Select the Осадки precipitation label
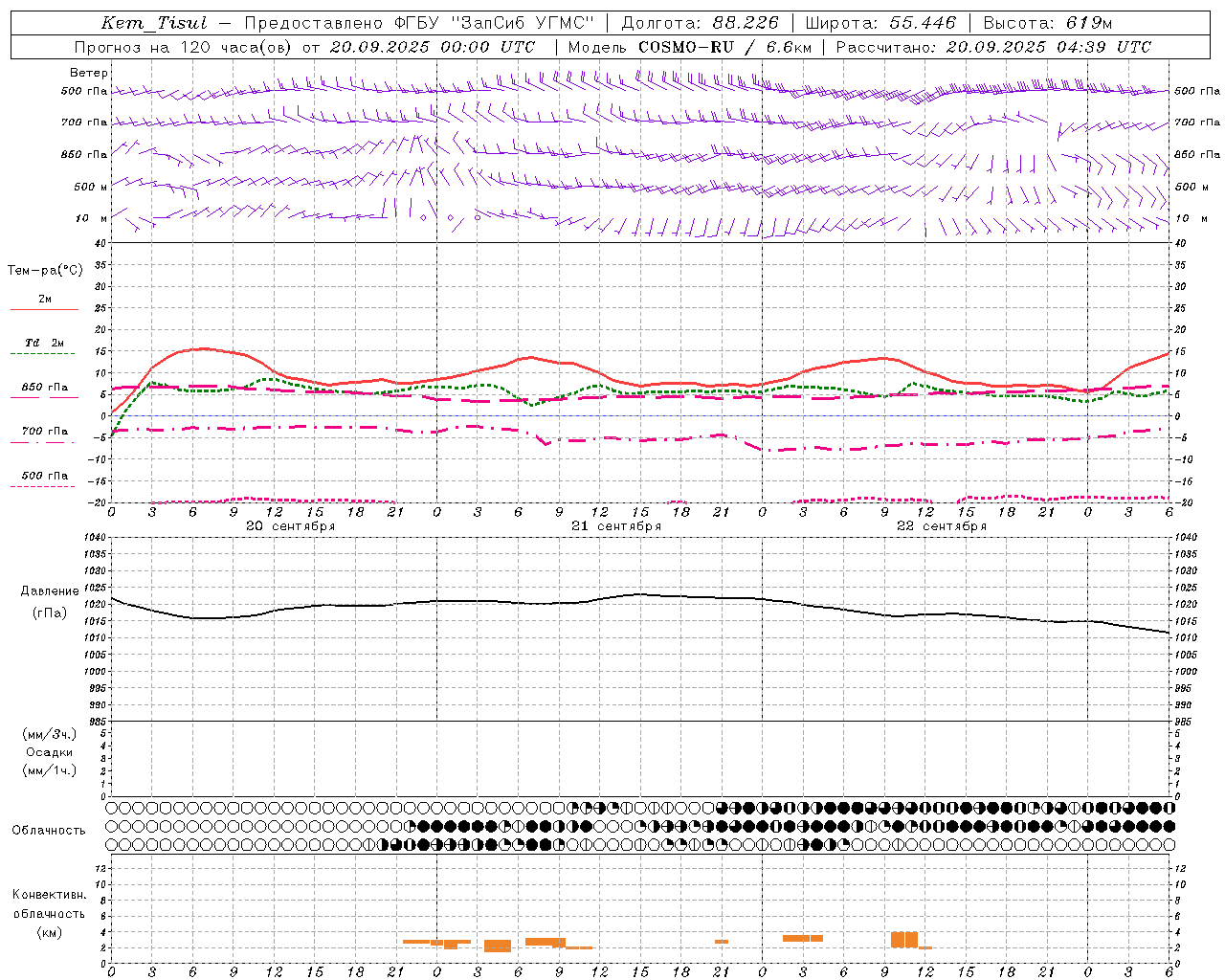This screenshot has width=1225, height=980. (x=50, y=752)
